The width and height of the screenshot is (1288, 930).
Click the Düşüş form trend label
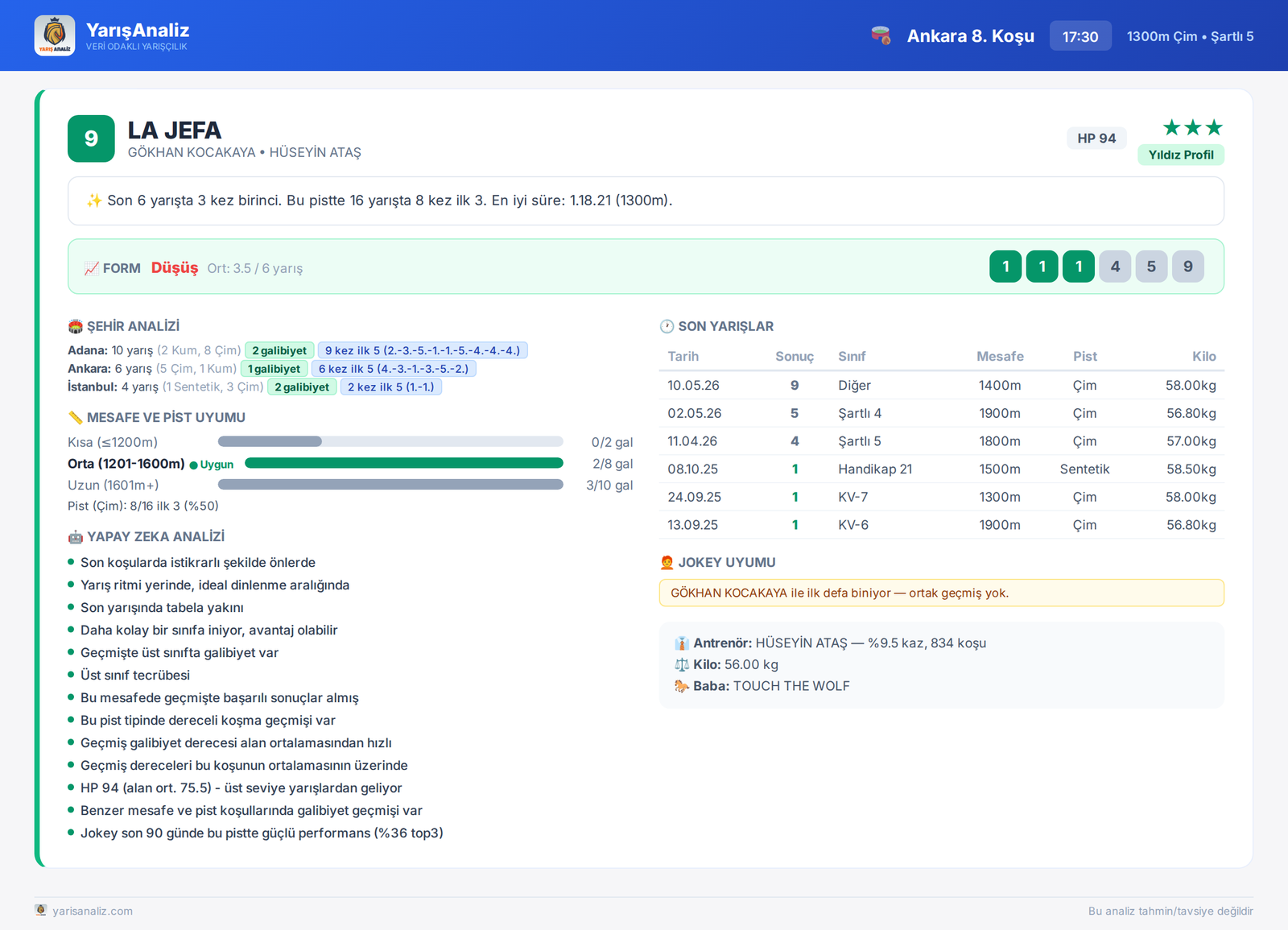coord(175,268)
